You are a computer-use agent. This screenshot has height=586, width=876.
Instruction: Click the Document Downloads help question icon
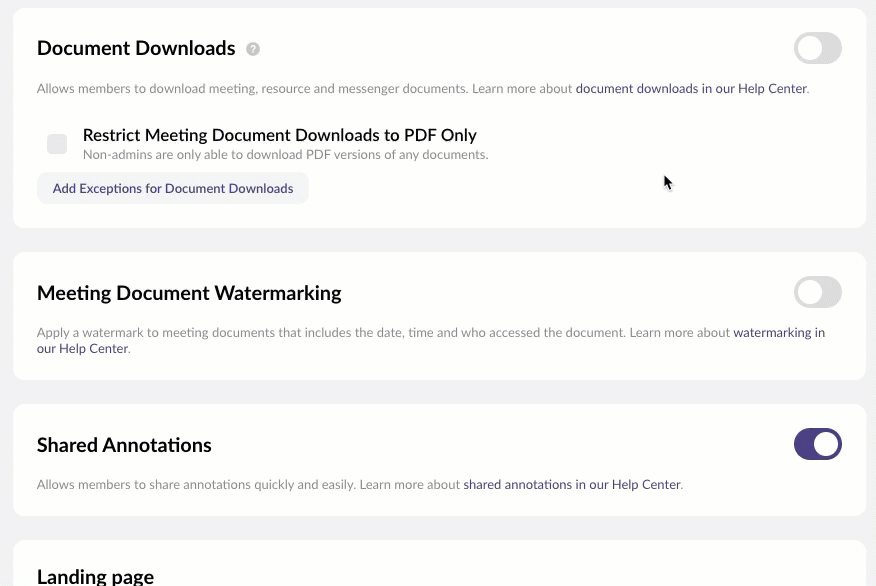click(253, 49)
